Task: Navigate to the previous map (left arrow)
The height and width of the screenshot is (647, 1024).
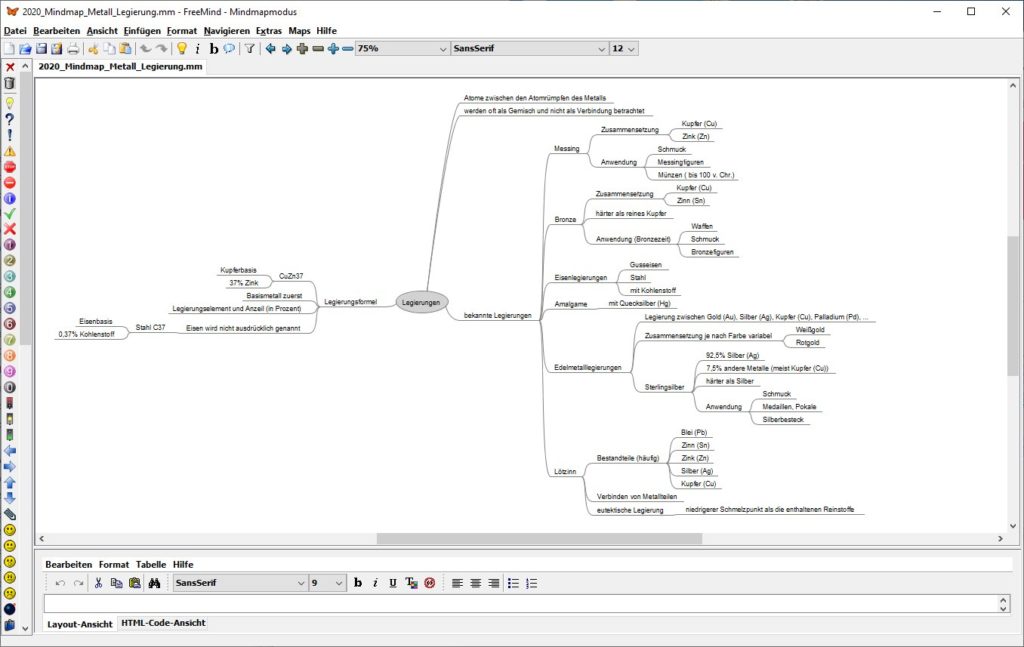Action: pyautogui.click(x=270, y=48)
